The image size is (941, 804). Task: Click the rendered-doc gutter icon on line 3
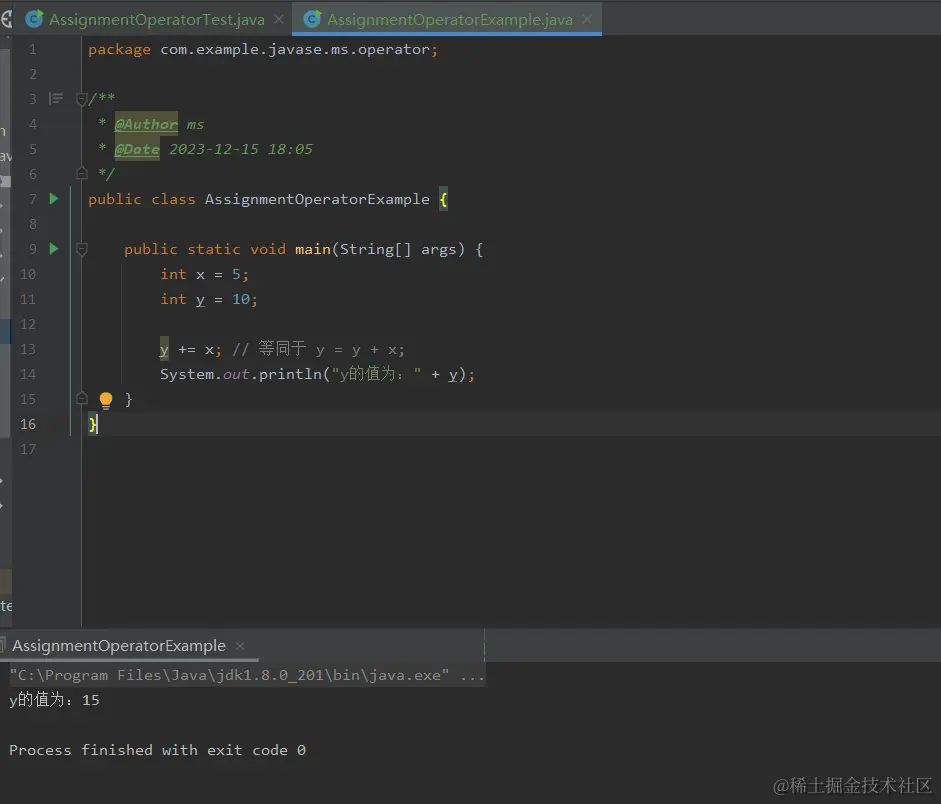pos(56,98)
